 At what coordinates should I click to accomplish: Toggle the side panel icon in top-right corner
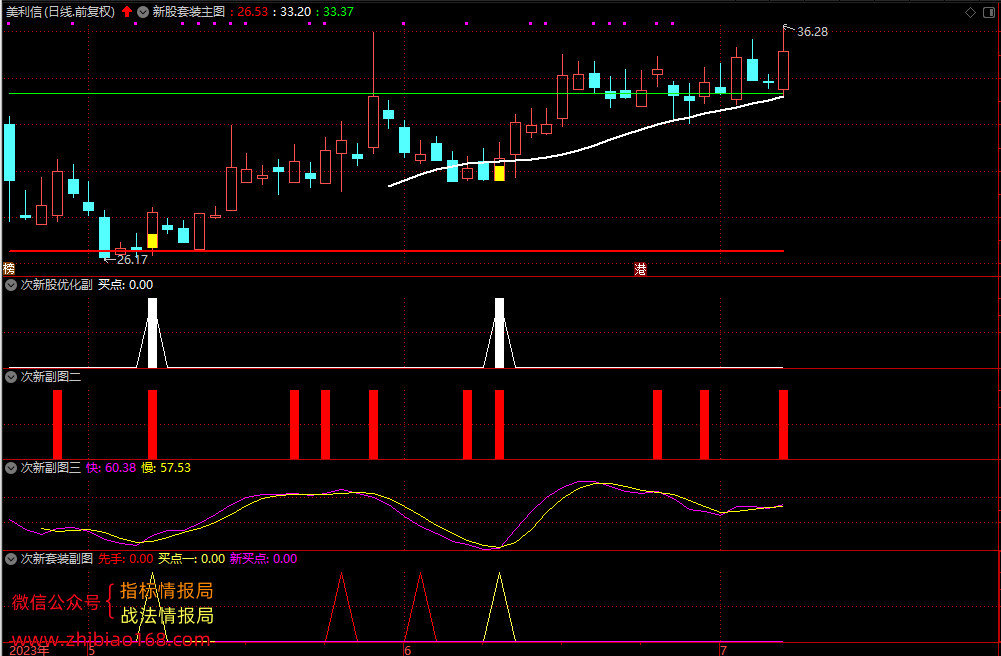990,12
